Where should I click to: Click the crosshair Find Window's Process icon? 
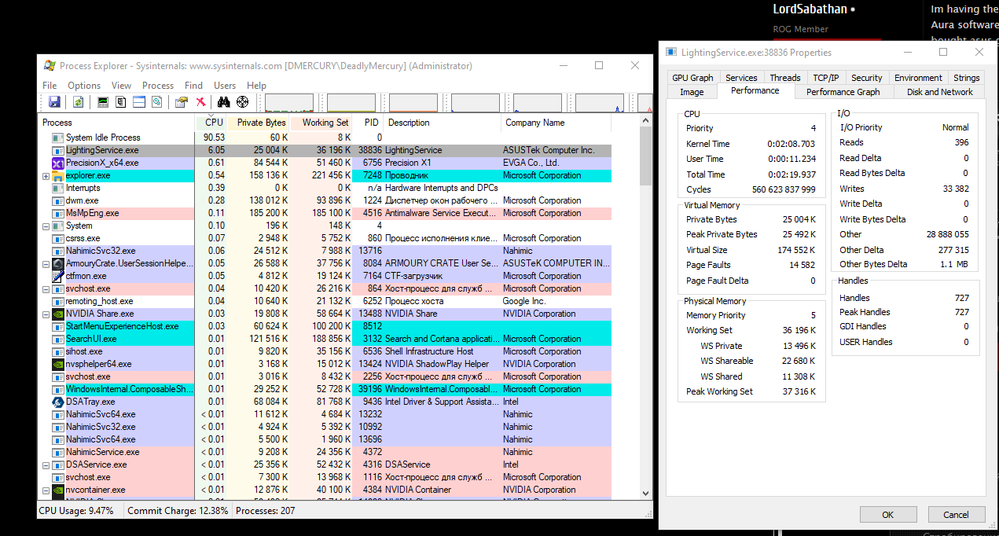point(243,102)
